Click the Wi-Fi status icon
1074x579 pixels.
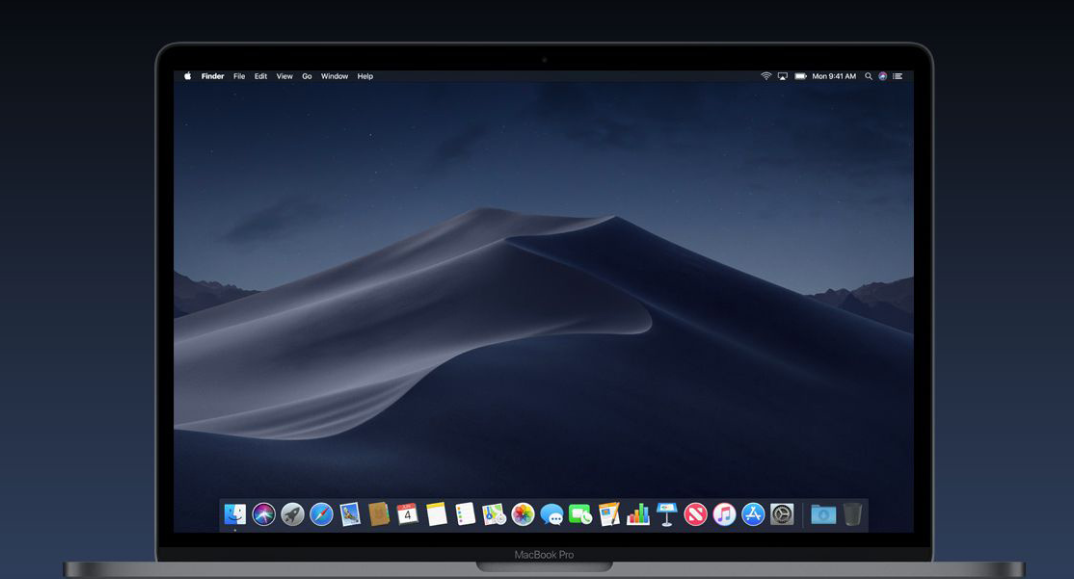tap(766, 76)
